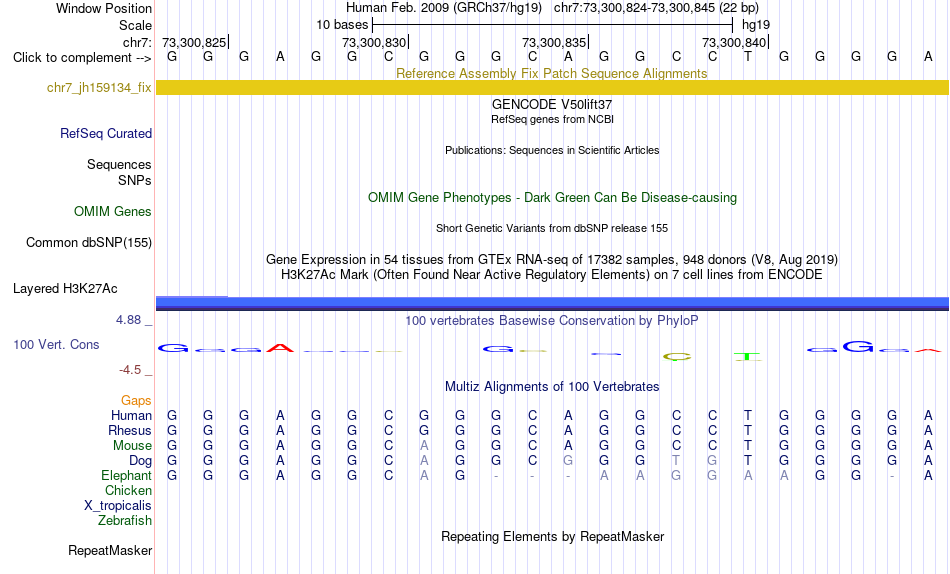The height and width of the screenshot is (574, 950).
Task: Click the -4.5 PhyloP lower limit value
Action: (x=130, y=370)
